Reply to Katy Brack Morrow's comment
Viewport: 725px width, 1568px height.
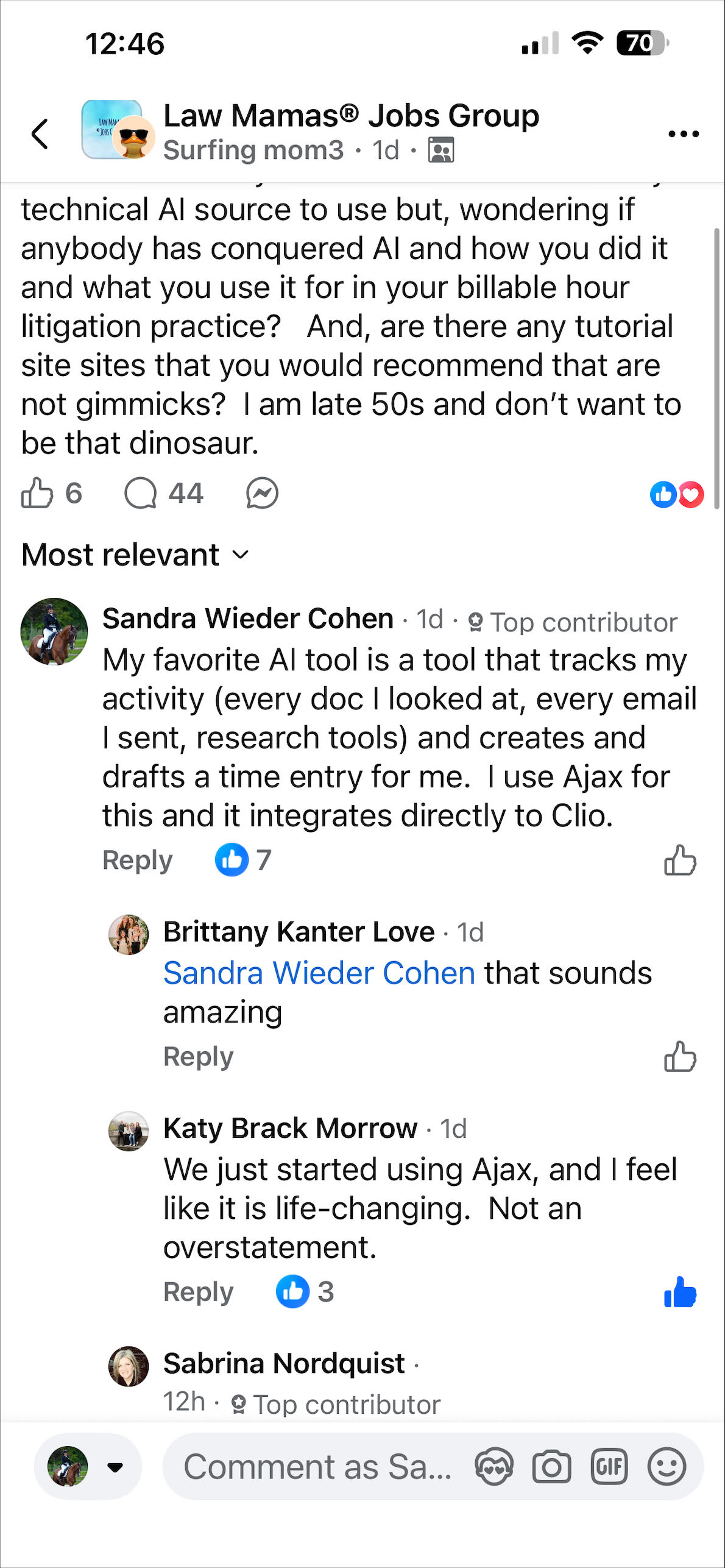[x=199, y=1291]
